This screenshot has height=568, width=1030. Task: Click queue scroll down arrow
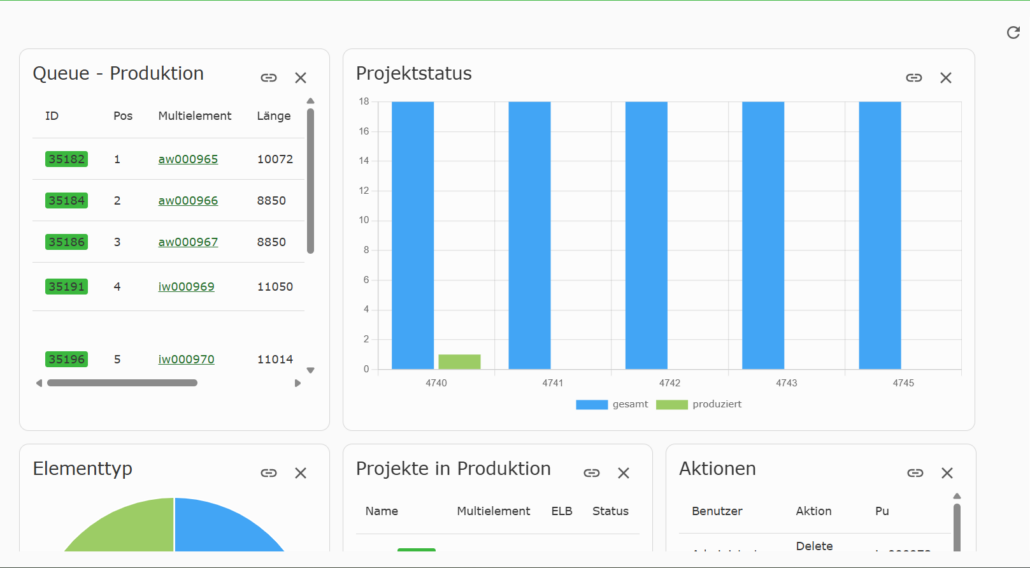tap(311, 370)
